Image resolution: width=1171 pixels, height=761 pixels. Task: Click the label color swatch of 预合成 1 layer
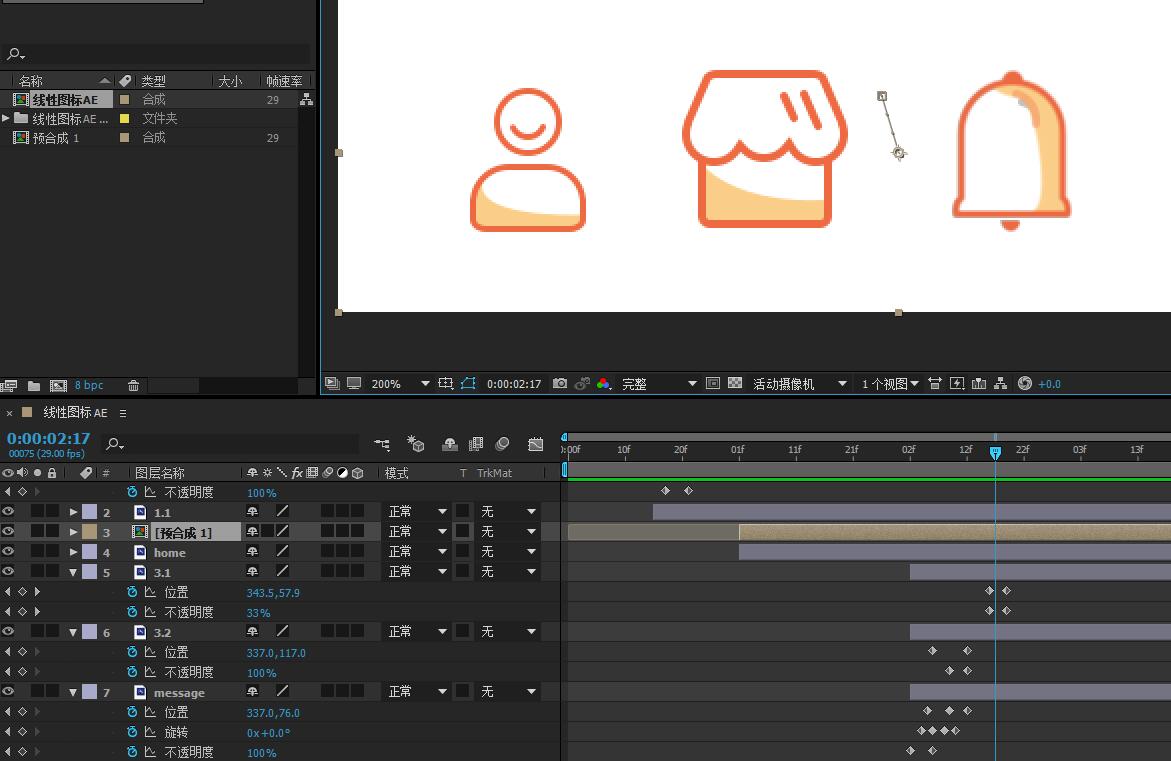click(89, 532)
